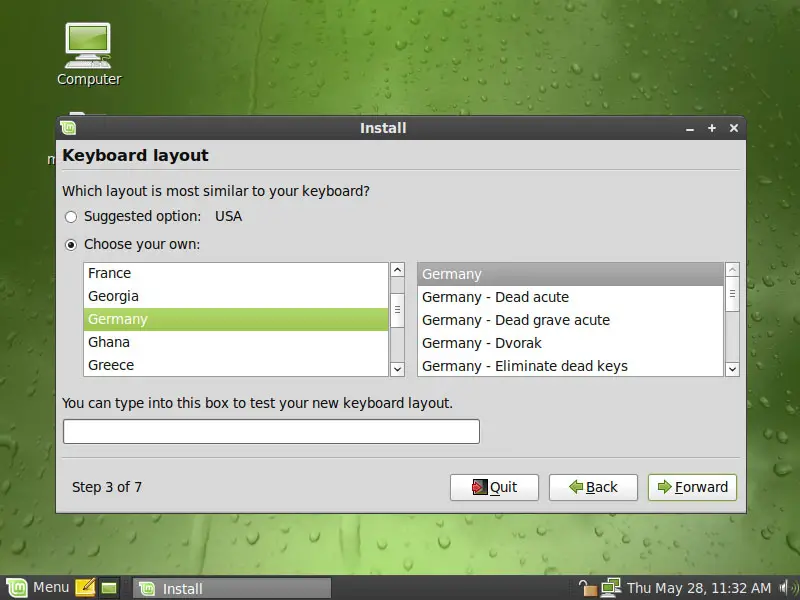Viewport: 800px width, 600px height.
Task: Click the date and time clock
Action: (x=698, y=588)
